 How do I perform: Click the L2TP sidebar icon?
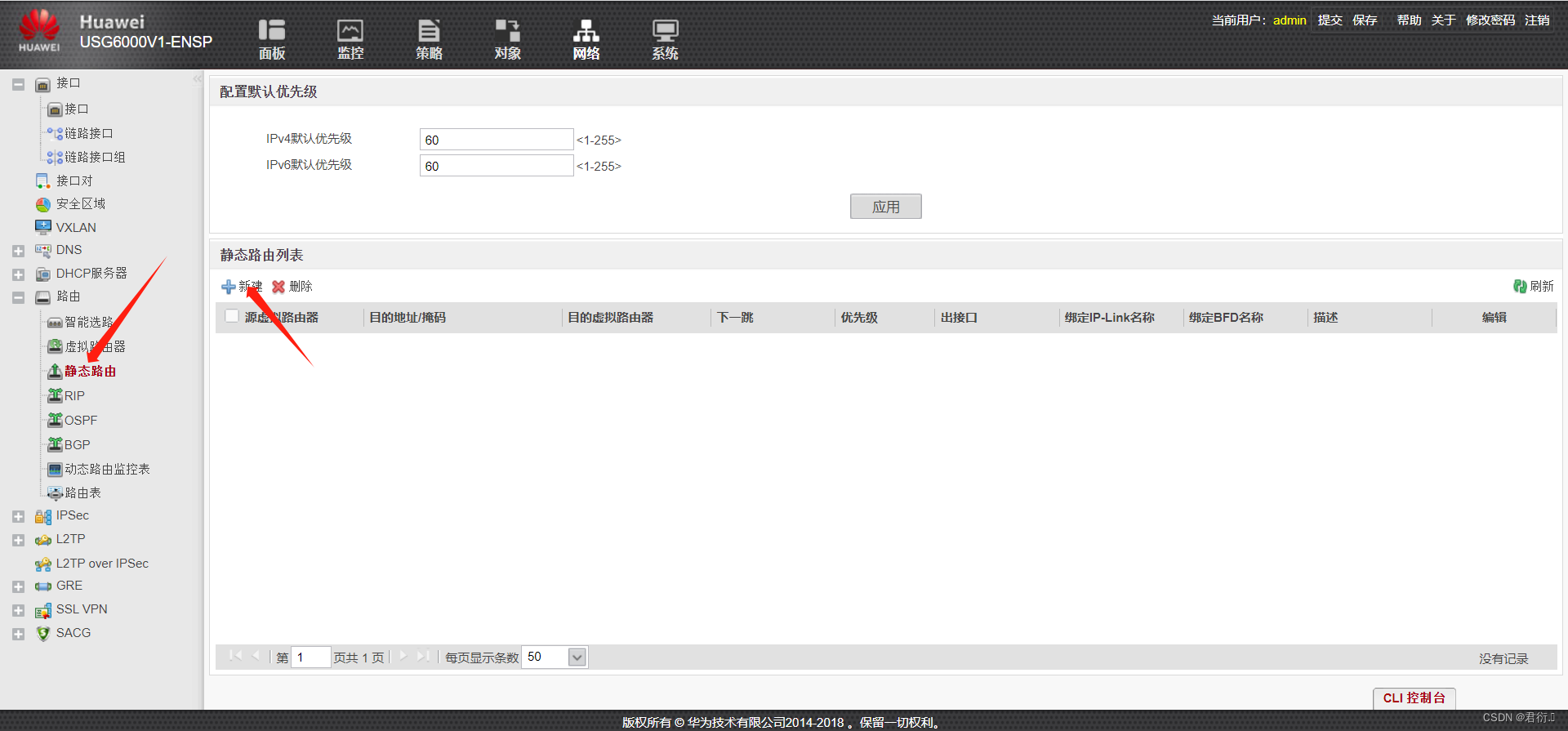pyautogui.click(x=43, y=540)
